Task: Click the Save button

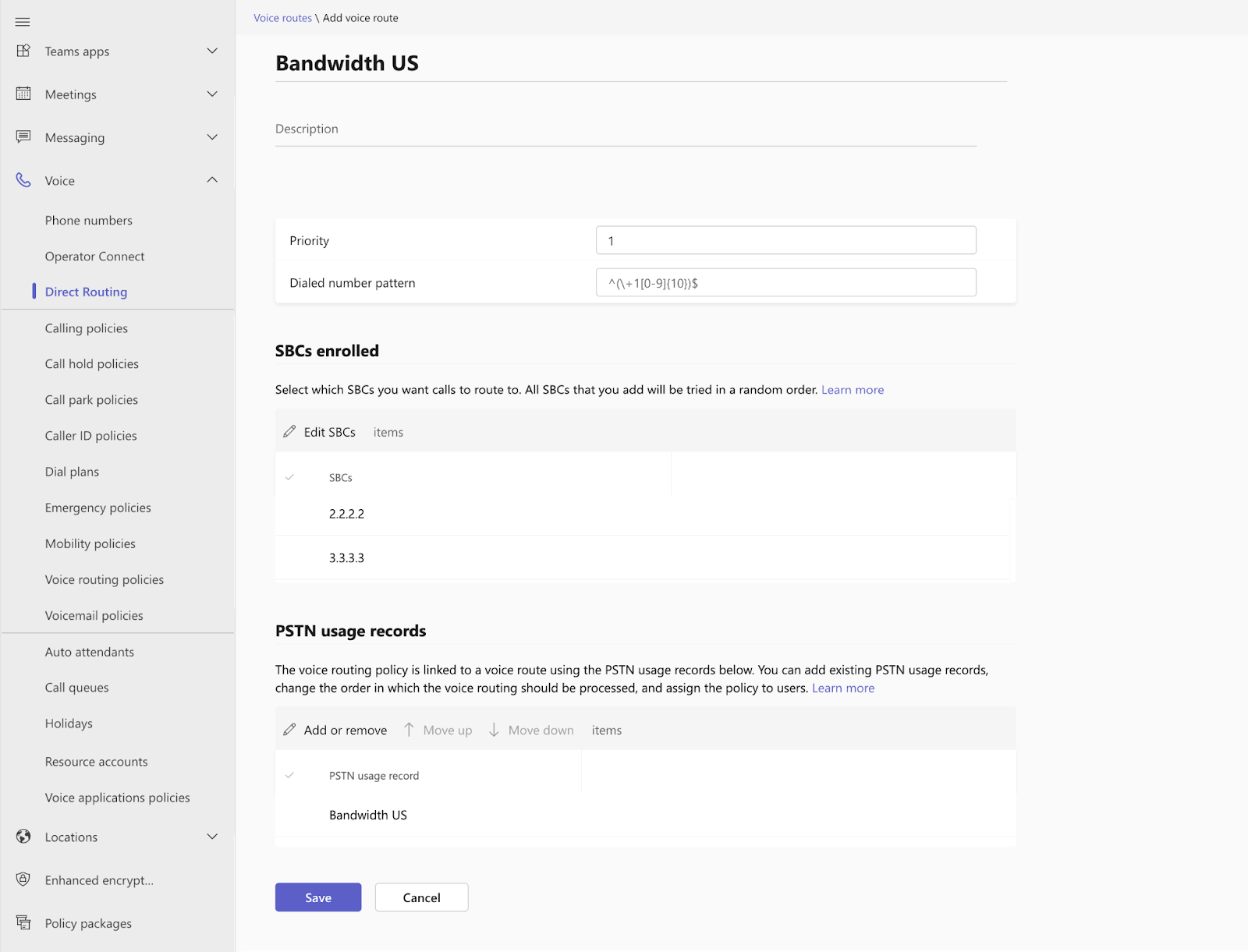Action: coord(318,897)
